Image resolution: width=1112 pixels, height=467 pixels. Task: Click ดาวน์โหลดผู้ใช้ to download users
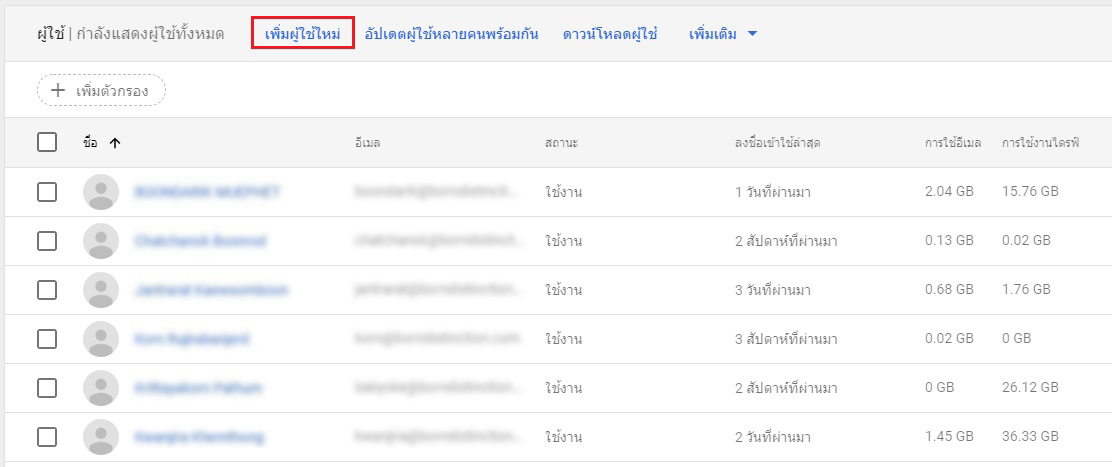coord(609,34)
